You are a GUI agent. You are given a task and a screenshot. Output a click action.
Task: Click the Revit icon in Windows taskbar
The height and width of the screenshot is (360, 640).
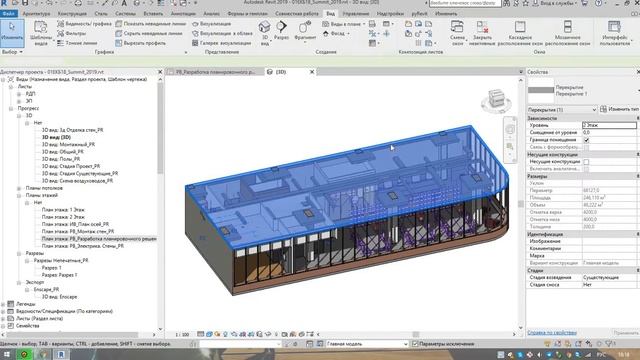coord(61,354)
